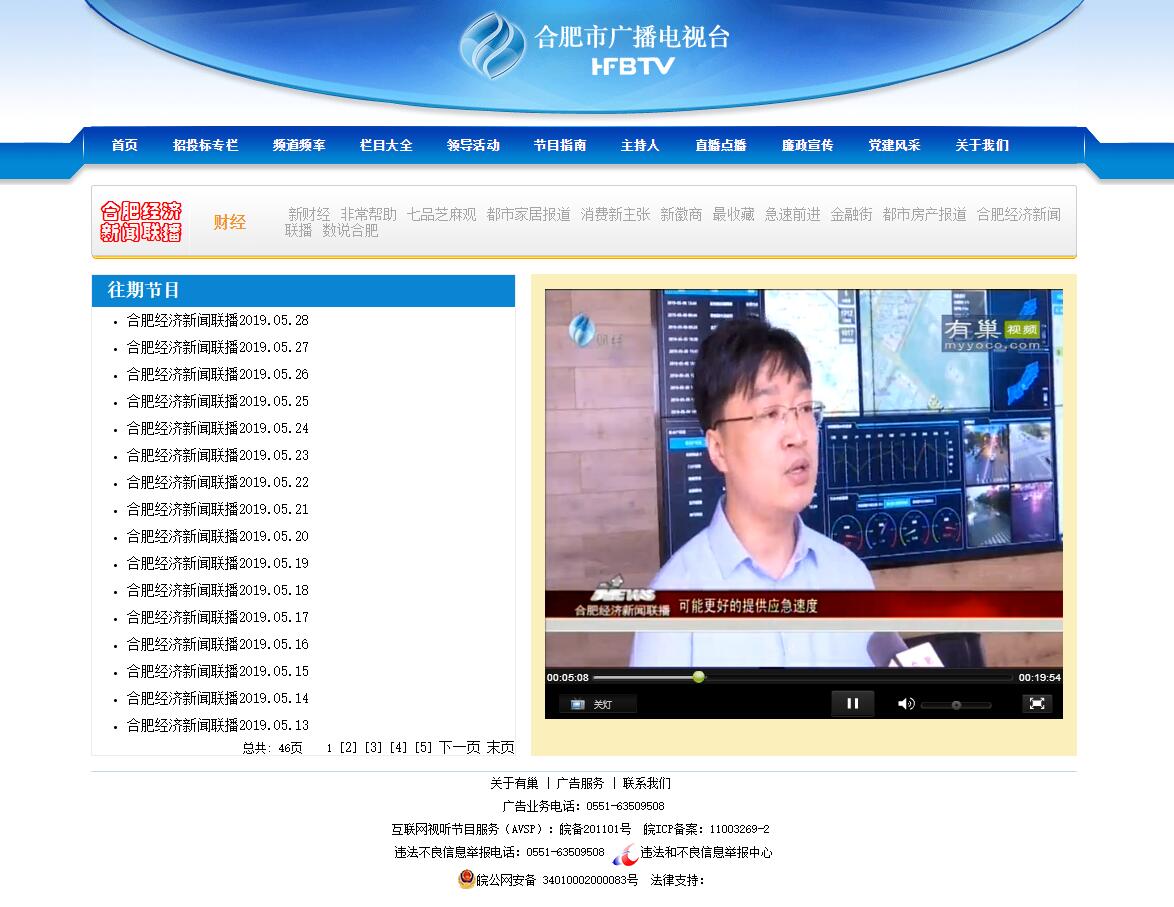Image resolution: width=1174 pixels, height=907 pixels.
Task: Pause the video playback
Action: pos(852,704)
